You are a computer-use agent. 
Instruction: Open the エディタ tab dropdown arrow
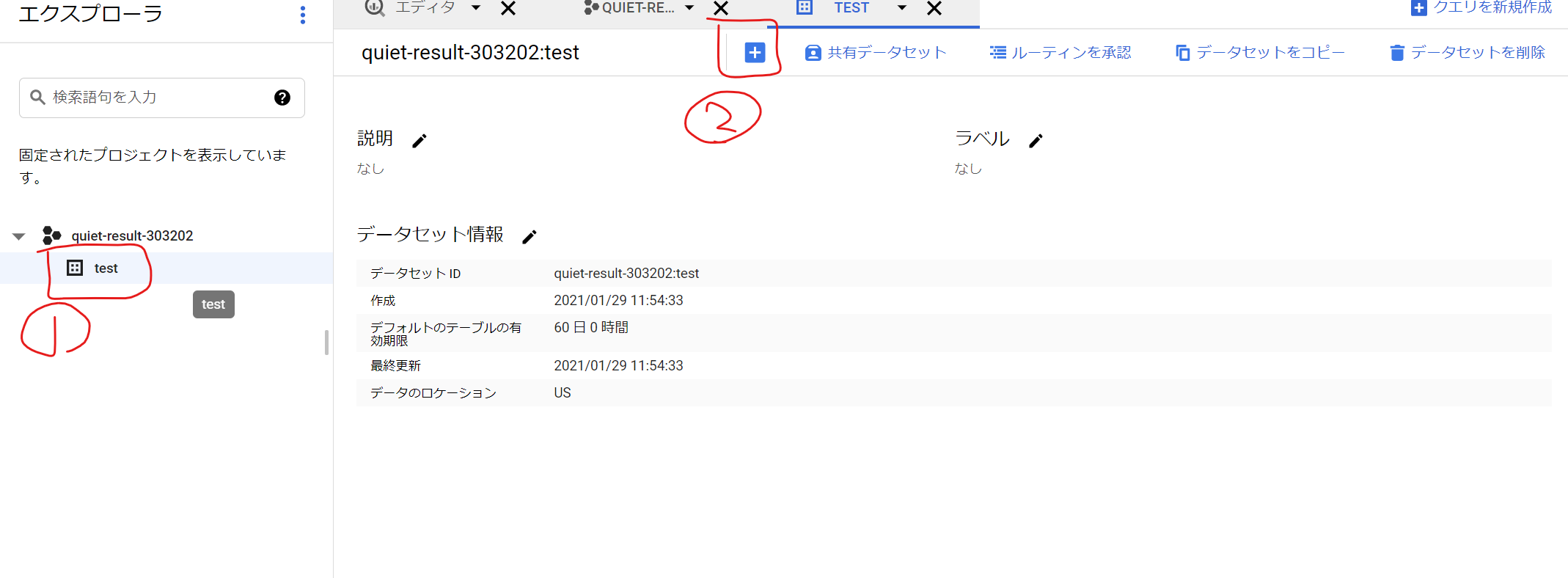click(x=476, y=8)
